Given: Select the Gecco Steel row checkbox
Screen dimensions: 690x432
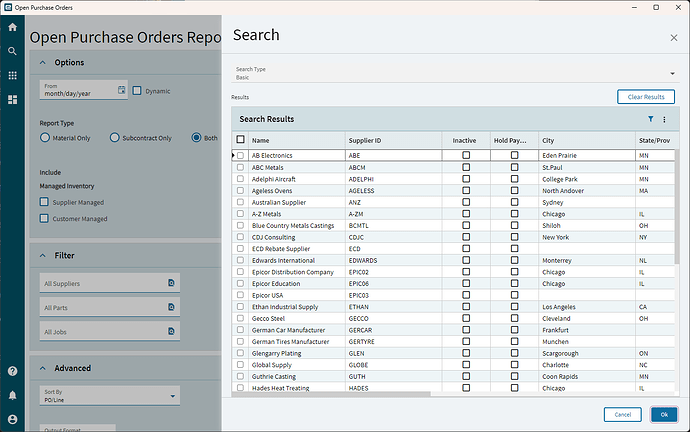Looking at the screenshot, I should click(240, 318).
